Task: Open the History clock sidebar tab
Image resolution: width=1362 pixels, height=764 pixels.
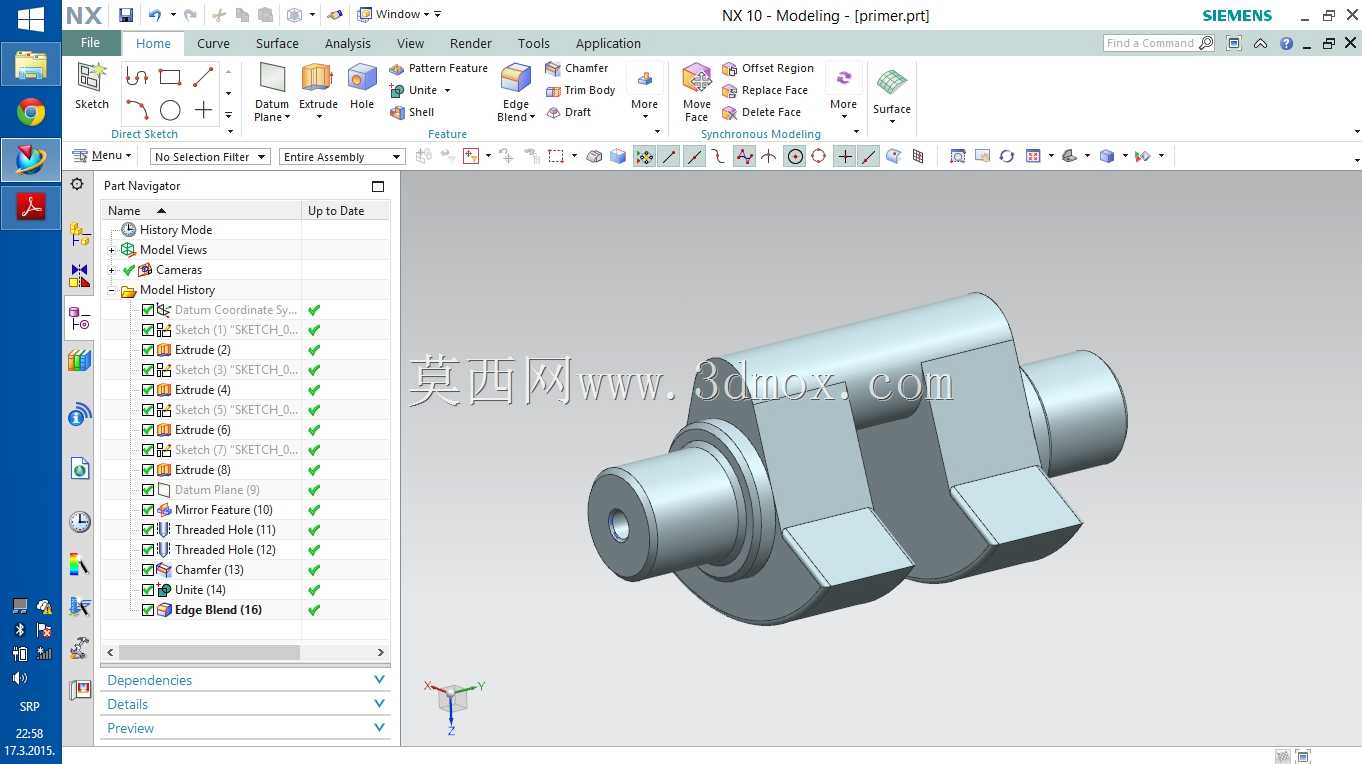Action: coord(79,522)
